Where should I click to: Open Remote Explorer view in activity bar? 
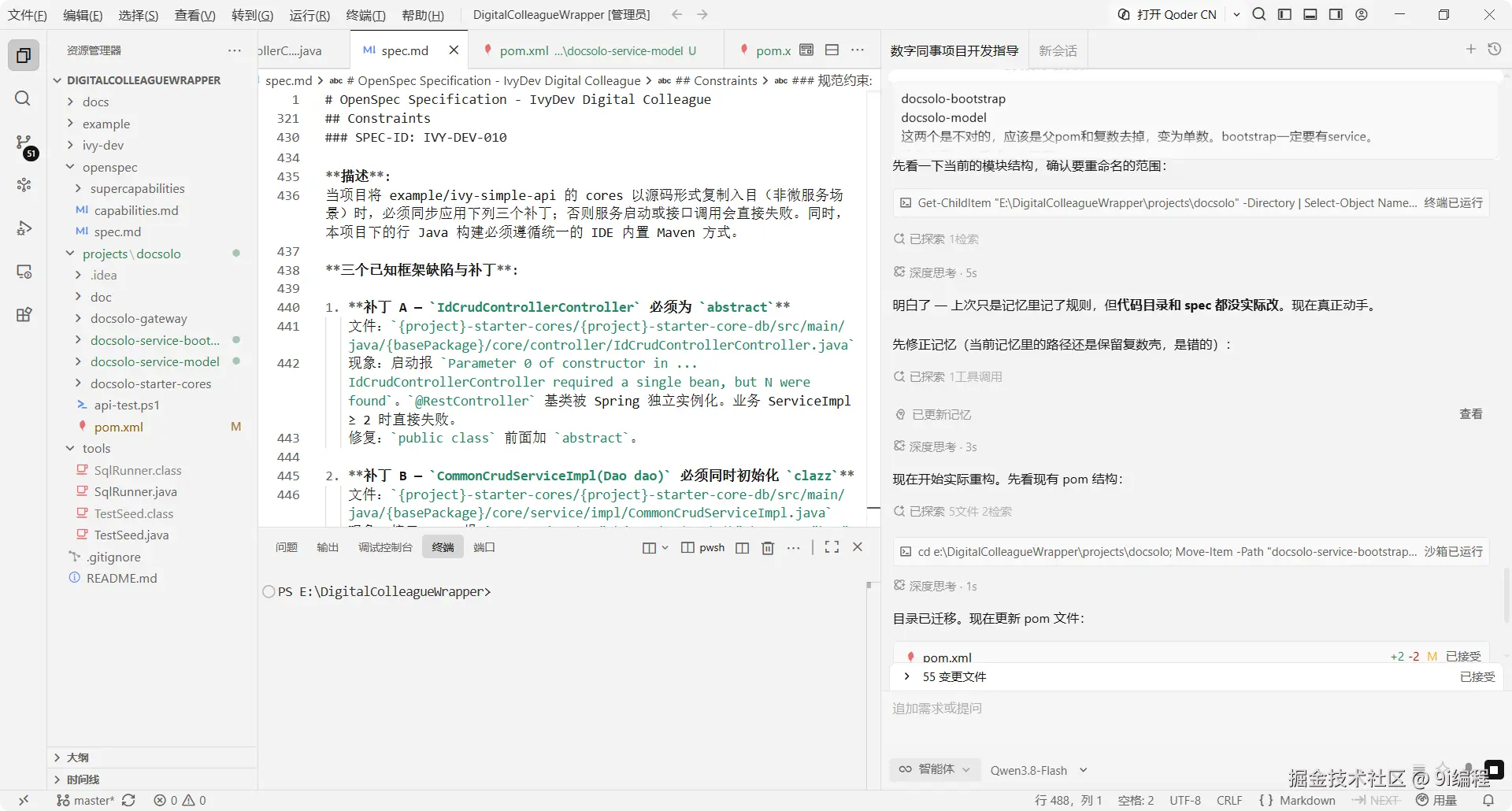[x=24, y=272]
